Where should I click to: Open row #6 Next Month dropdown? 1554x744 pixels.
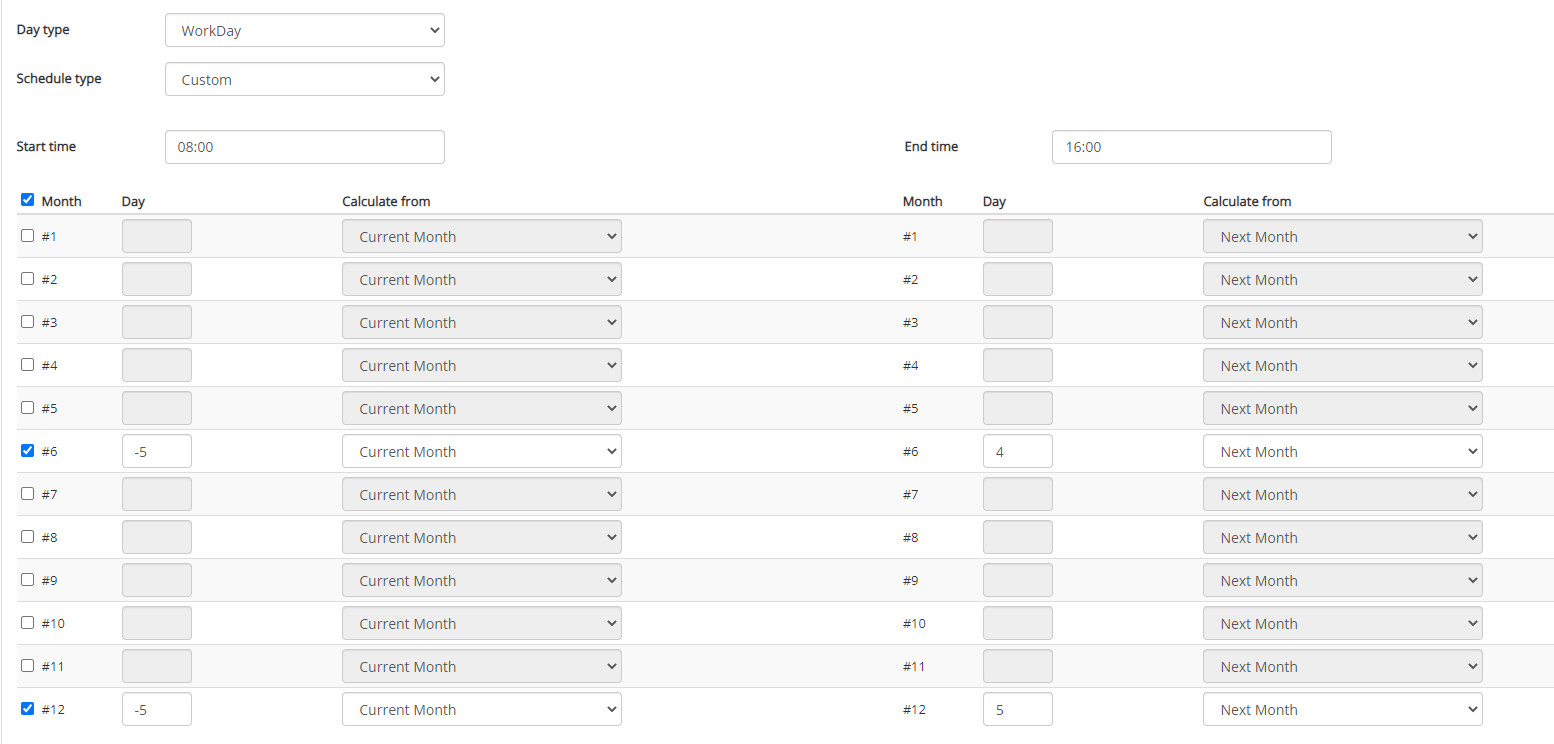pyautogui.click(x=1343, y=451)
